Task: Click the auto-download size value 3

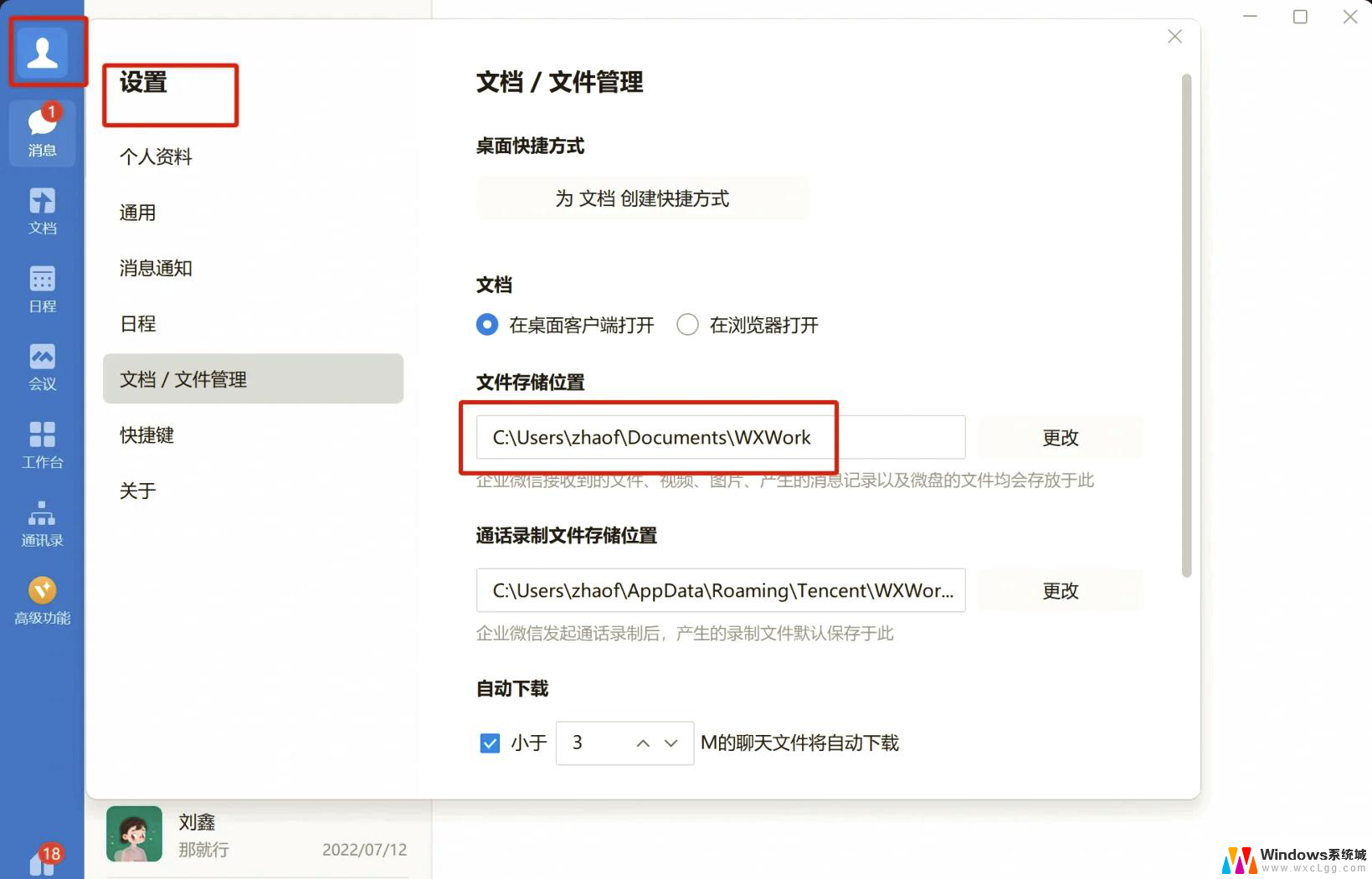Action: [578, 743]
